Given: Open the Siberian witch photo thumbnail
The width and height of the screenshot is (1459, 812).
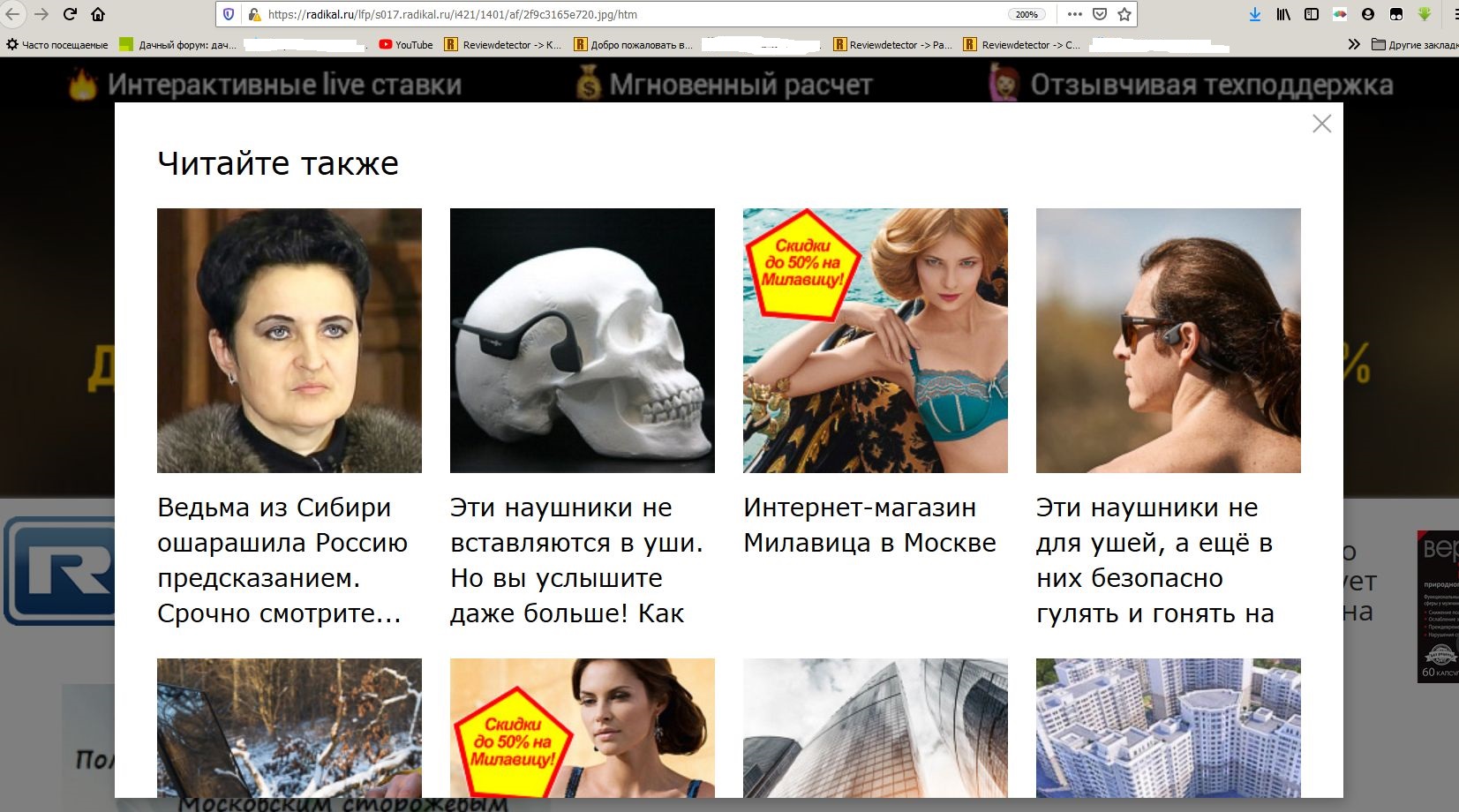Looking at the screenshot, I should tap(290, 341).
